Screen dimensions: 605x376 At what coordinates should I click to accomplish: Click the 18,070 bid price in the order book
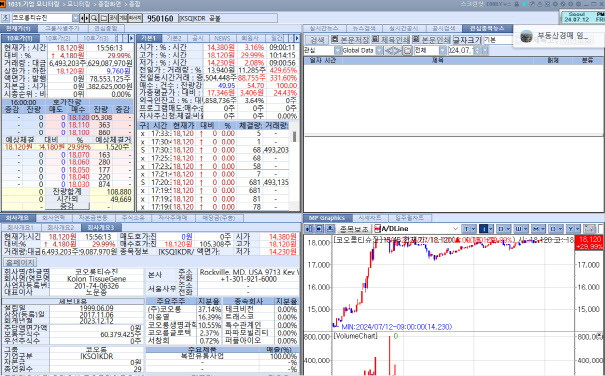point(79,155)
